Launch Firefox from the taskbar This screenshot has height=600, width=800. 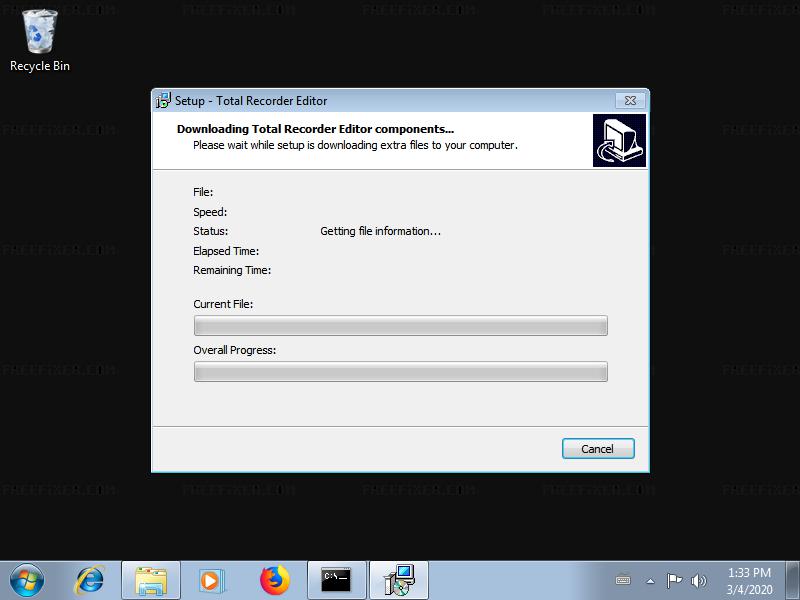coord(274,580)
